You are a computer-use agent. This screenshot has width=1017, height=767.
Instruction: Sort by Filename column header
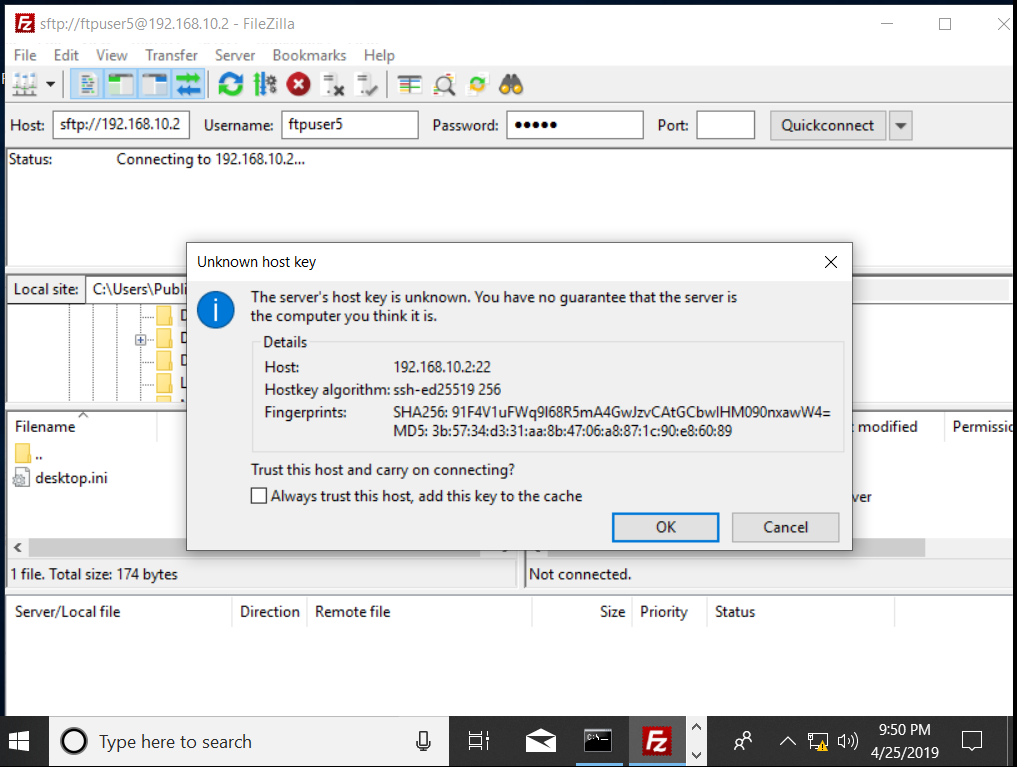pyautogui.click(x=45, y=427)
